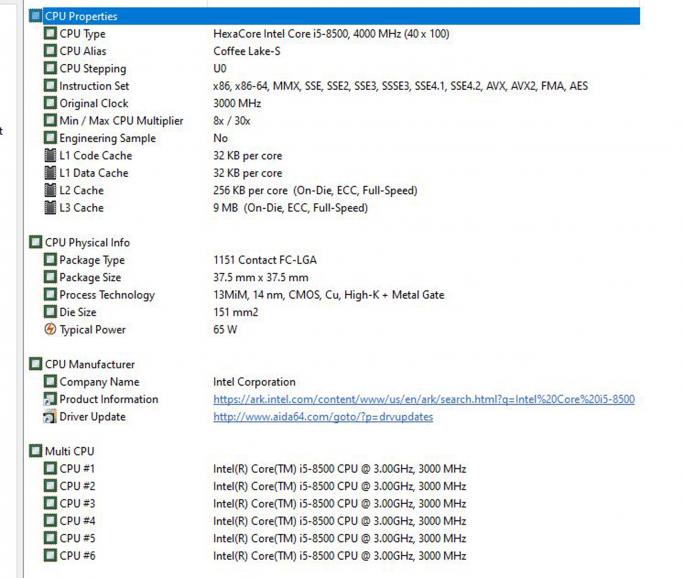Click the CPU Manufacturer heading
This screenshot has width=684, height=578.
(x=90, y=364)
